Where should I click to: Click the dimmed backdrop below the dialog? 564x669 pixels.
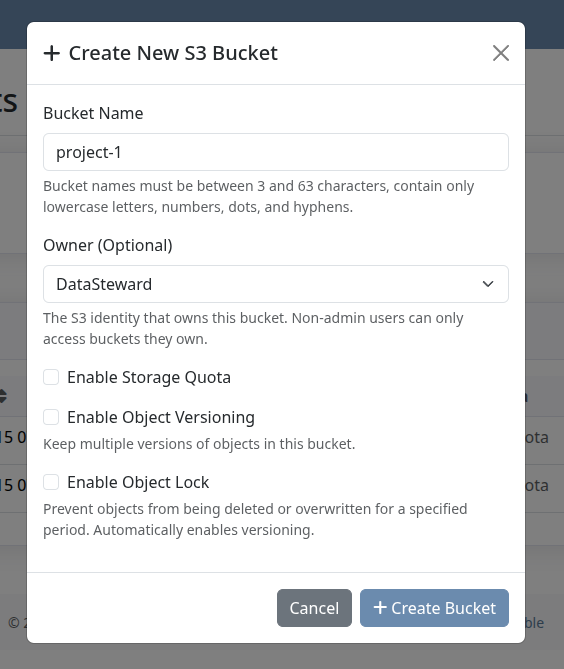pos(282,656)
